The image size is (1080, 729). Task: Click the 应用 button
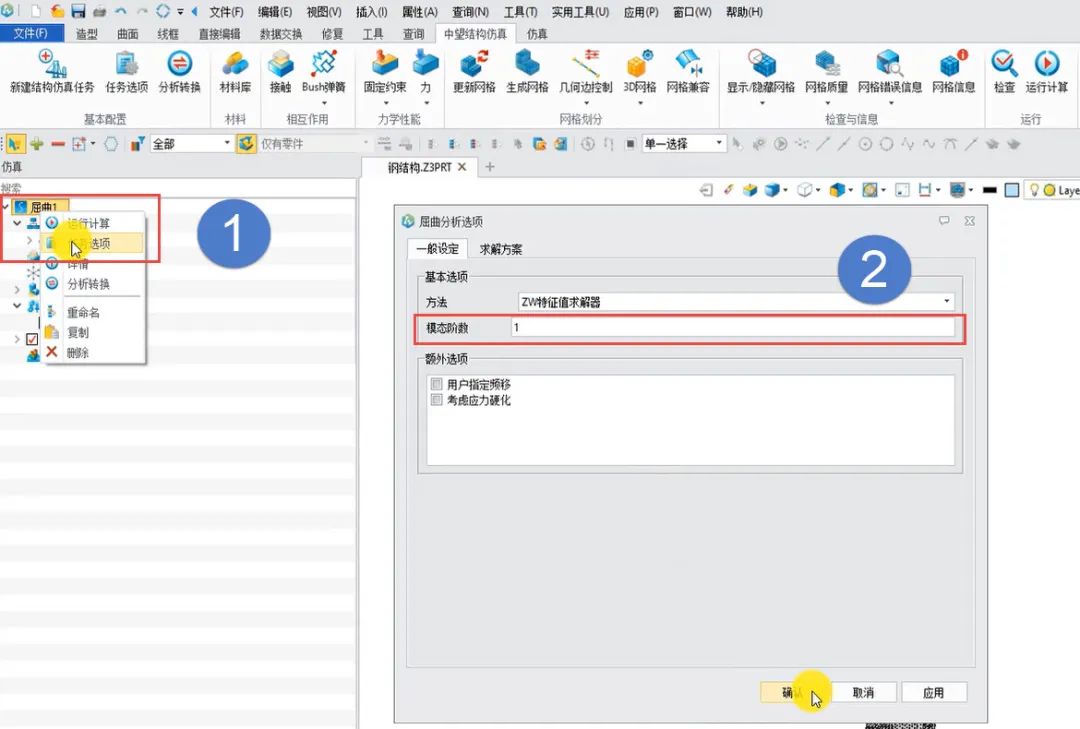tap(933, 692)
